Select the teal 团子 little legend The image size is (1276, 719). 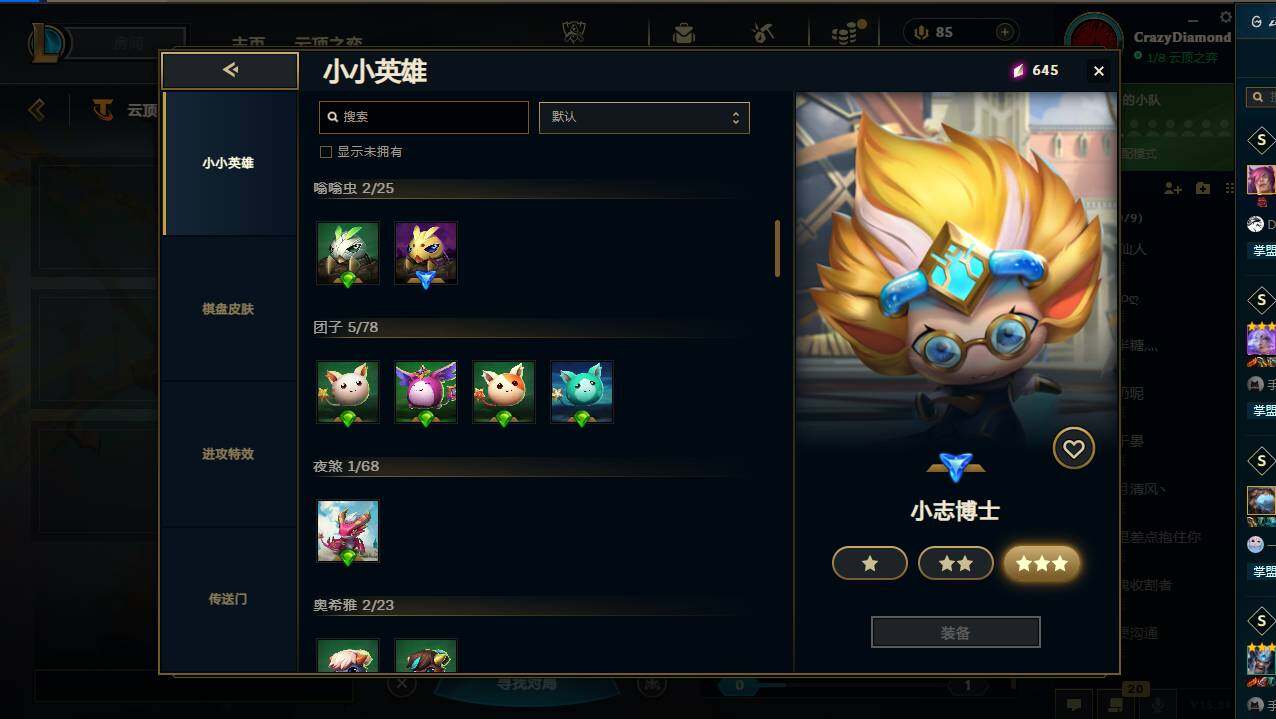(582, 392)
